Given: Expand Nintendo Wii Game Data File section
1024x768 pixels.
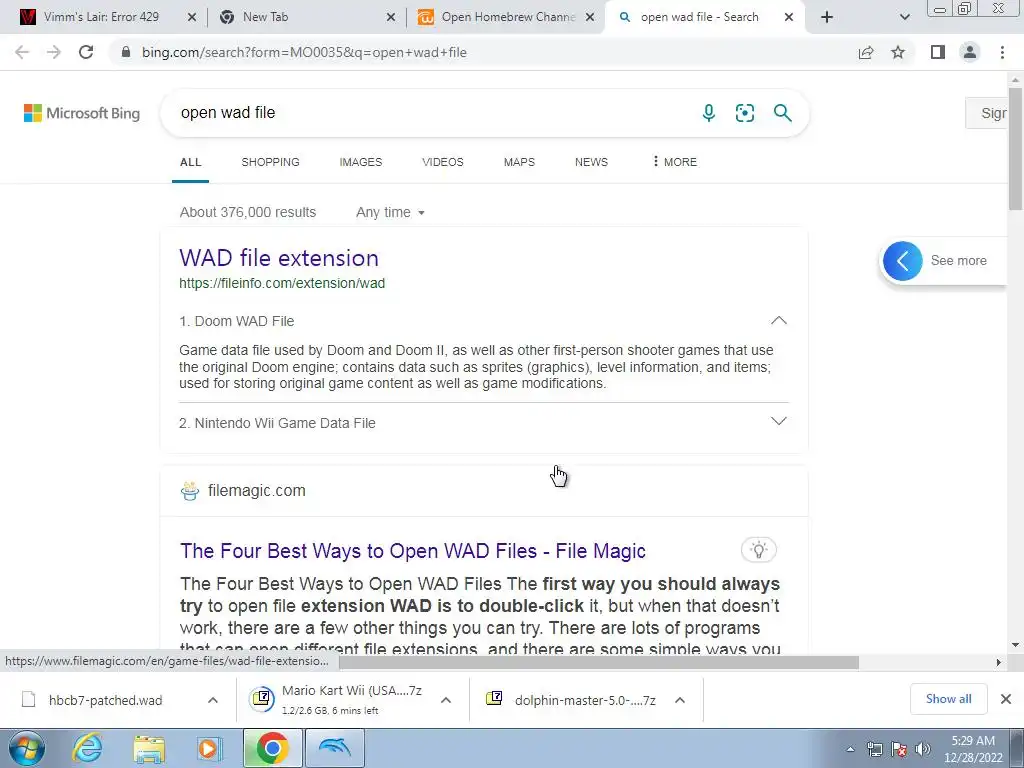Looking at the screenshot, I should pyautogui.click(x=778, y=421).
